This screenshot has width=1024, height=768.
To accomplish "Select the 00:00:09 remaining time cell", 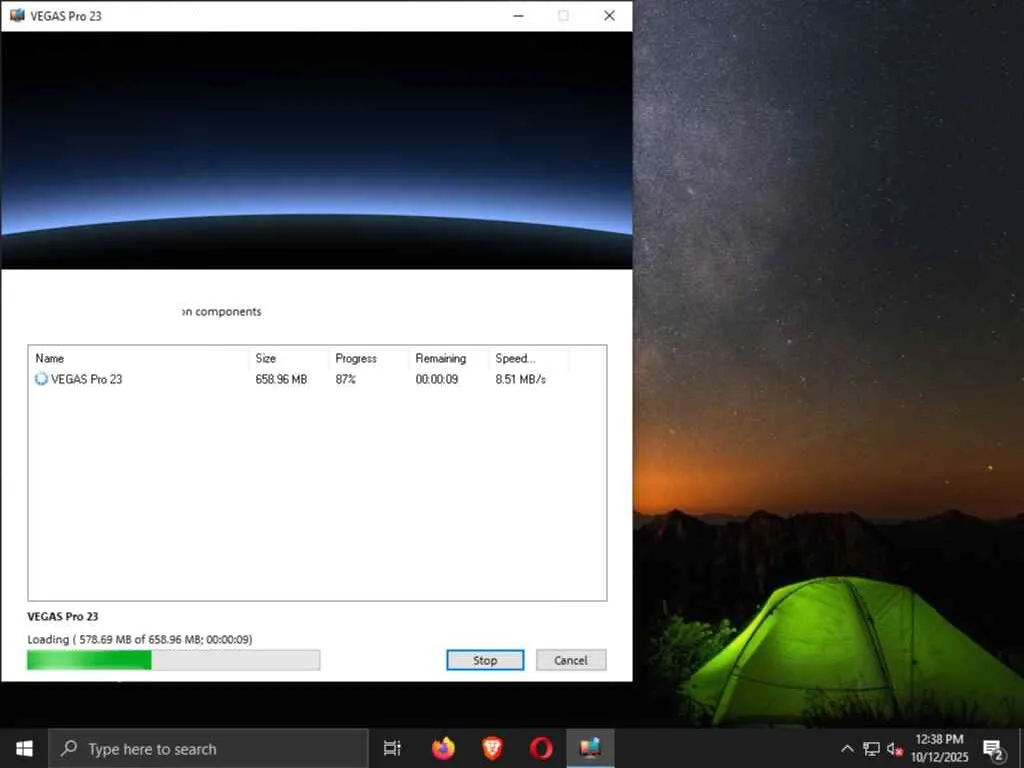I will 437,379.
